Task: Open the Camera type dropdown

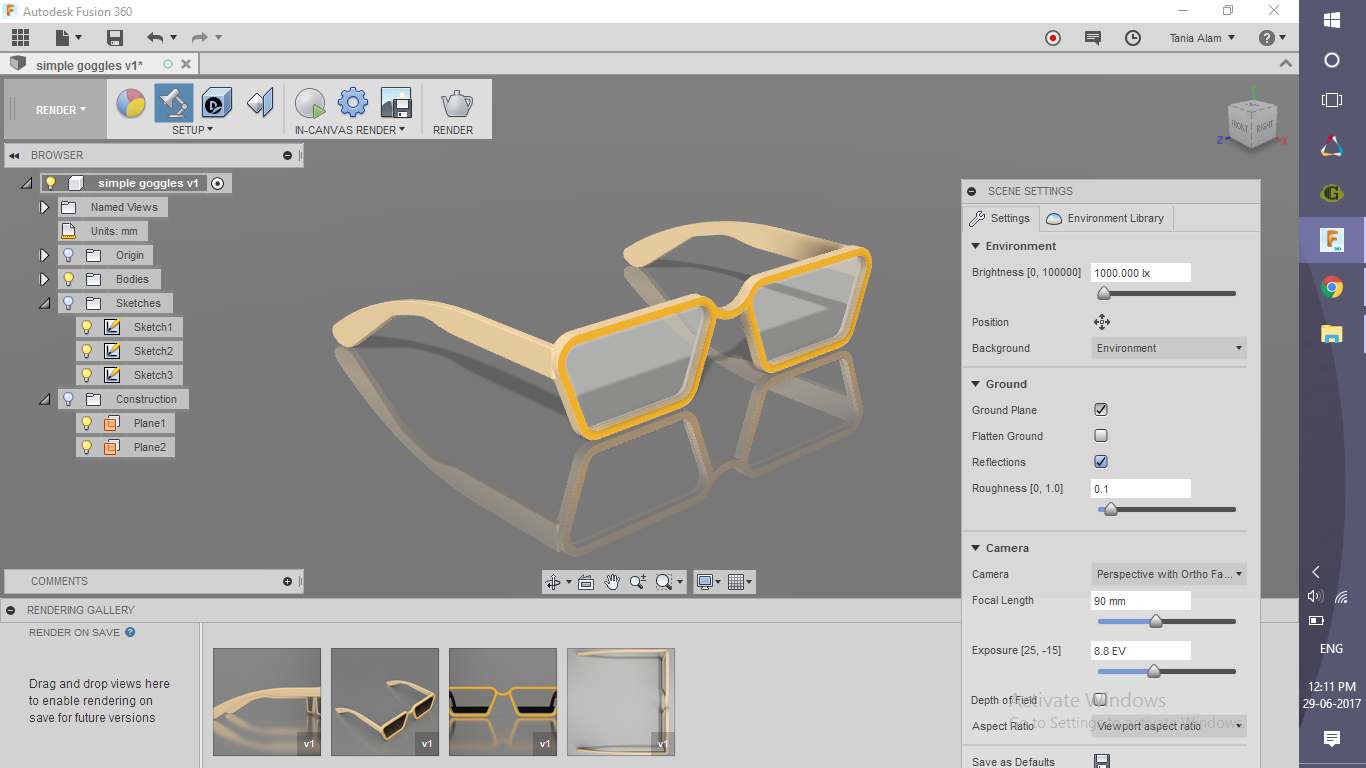Action: (1169, 574)
